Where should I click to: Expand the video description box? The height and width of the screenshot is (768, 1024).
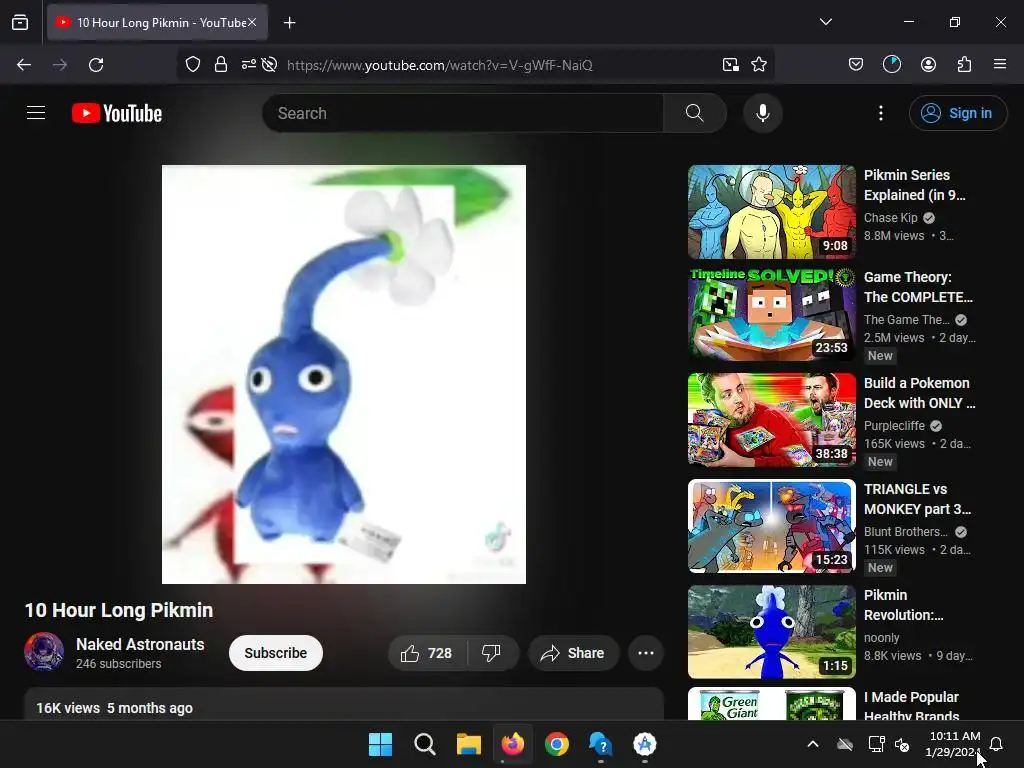[x=344, y=704]
